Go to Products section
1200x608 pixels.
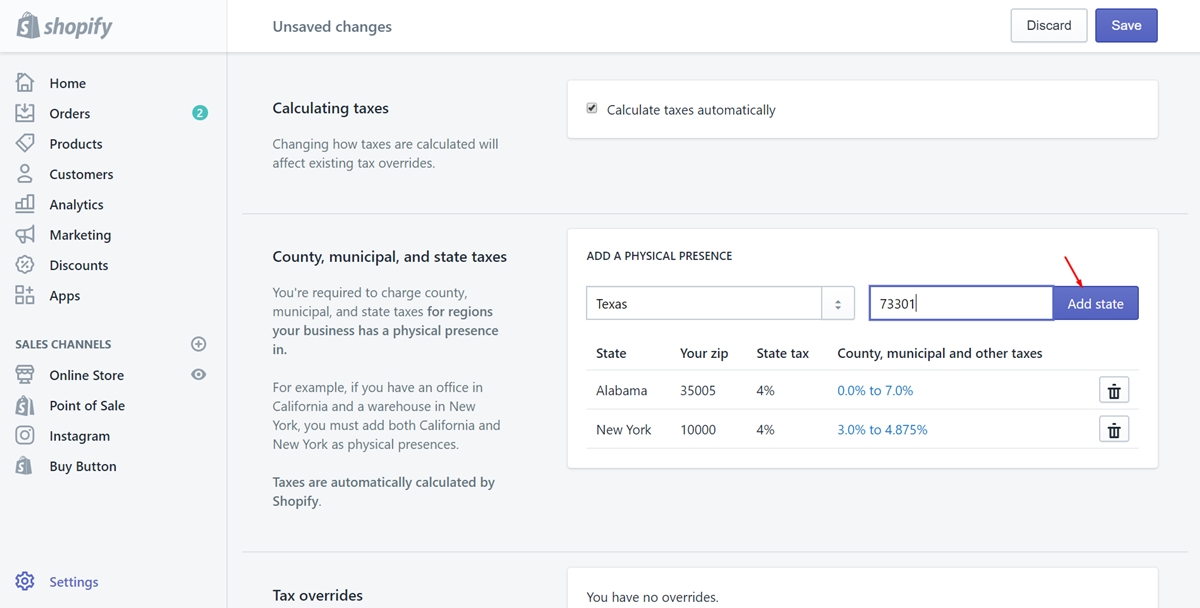[76, 144]
